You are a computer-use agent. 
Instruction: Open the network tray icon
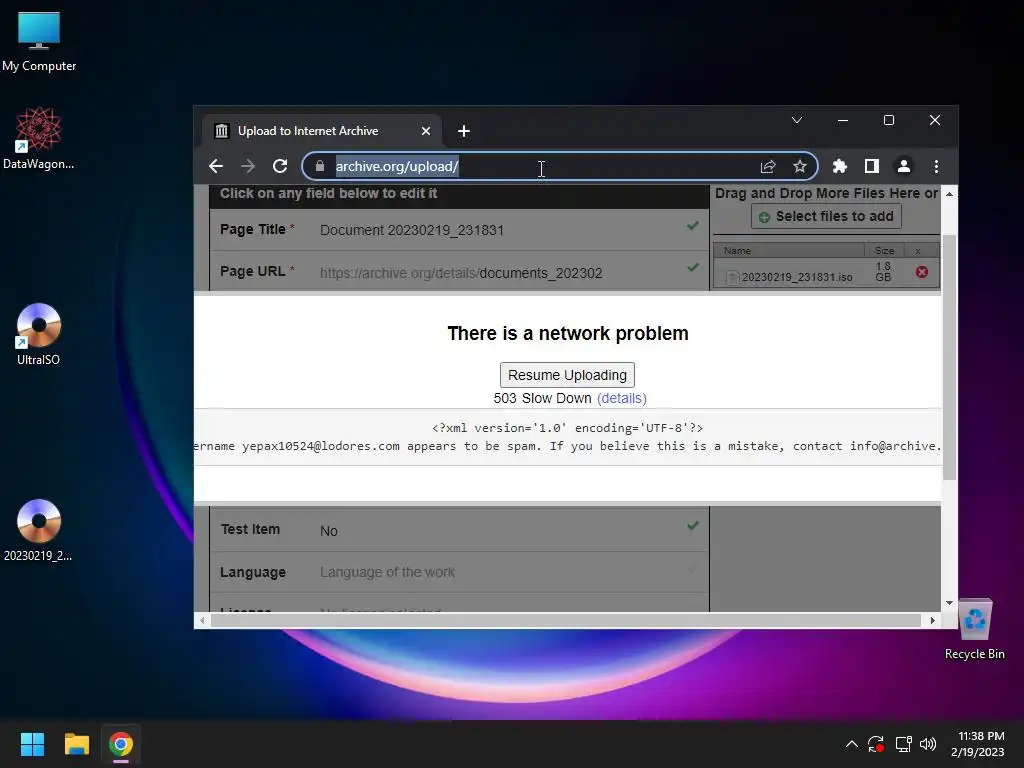tap(903, 744)
